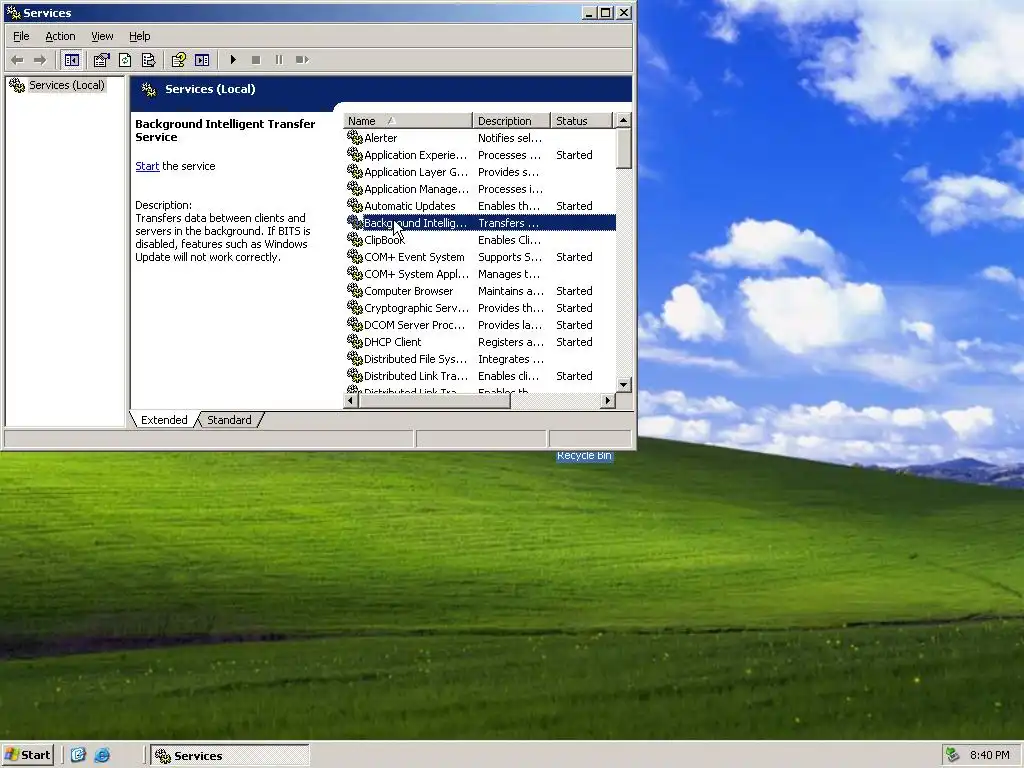Click Started status of Automatic Updates
The image size is (1024, 768).
point(574,206)
